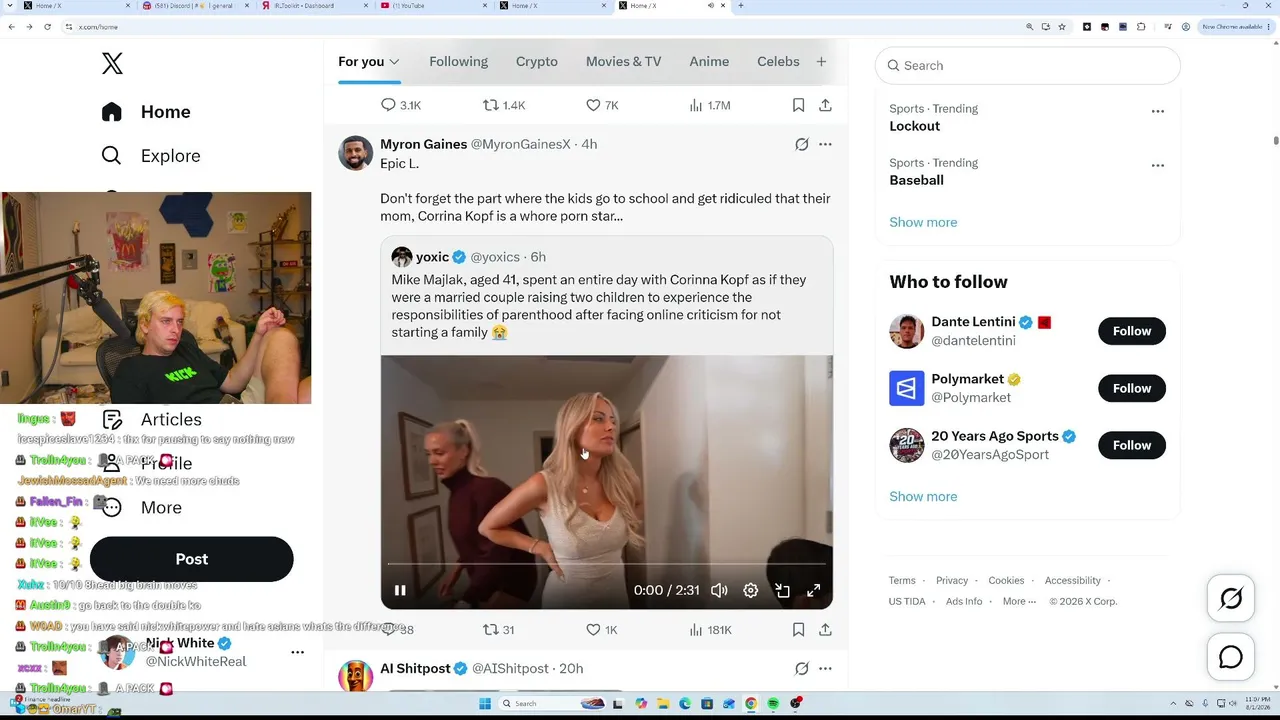Click Grok icon on AI Shitpost post

click(x=801, y=669)
